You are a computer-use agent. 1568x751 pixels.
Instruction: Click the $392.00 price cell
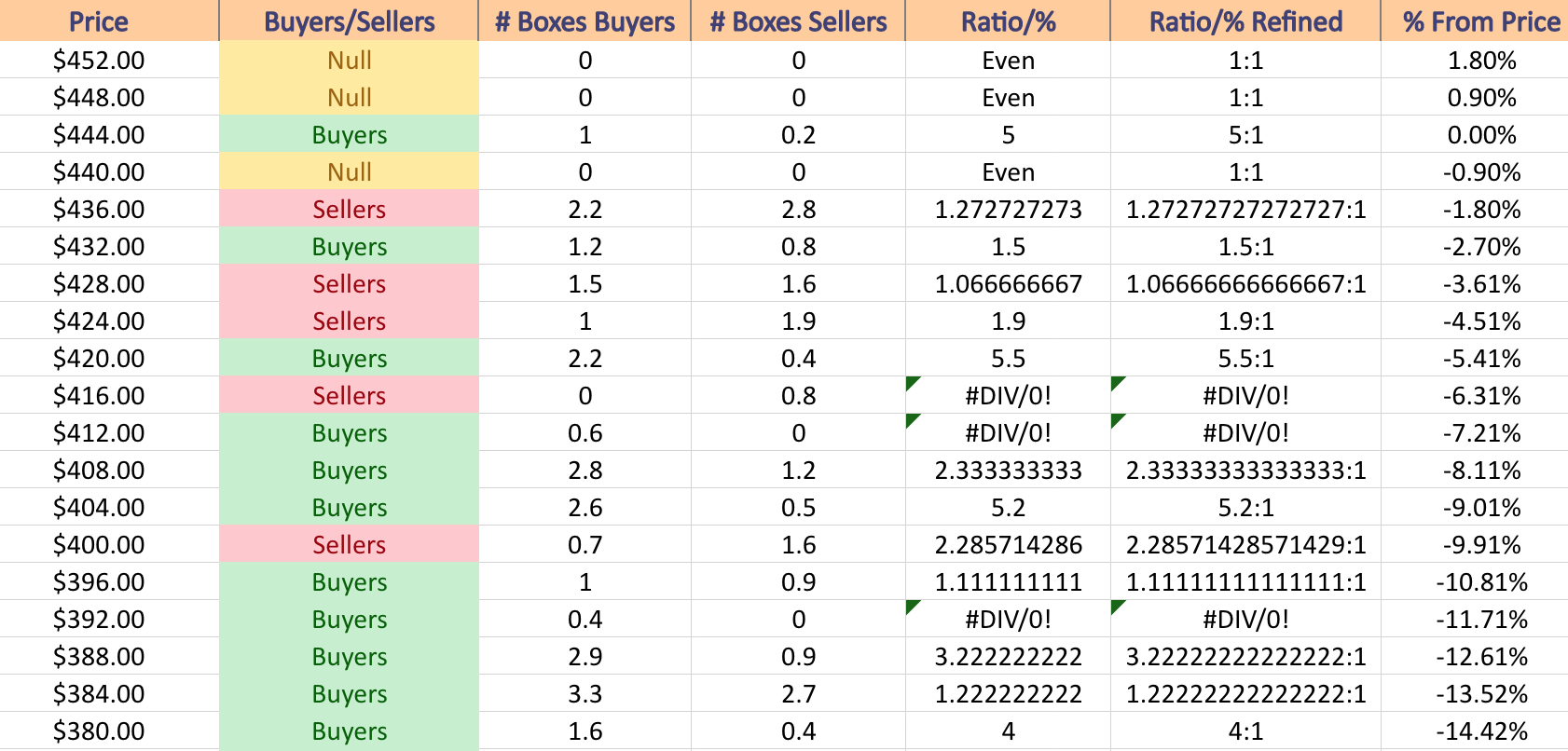pyautogui.click(x=109, y=620)
